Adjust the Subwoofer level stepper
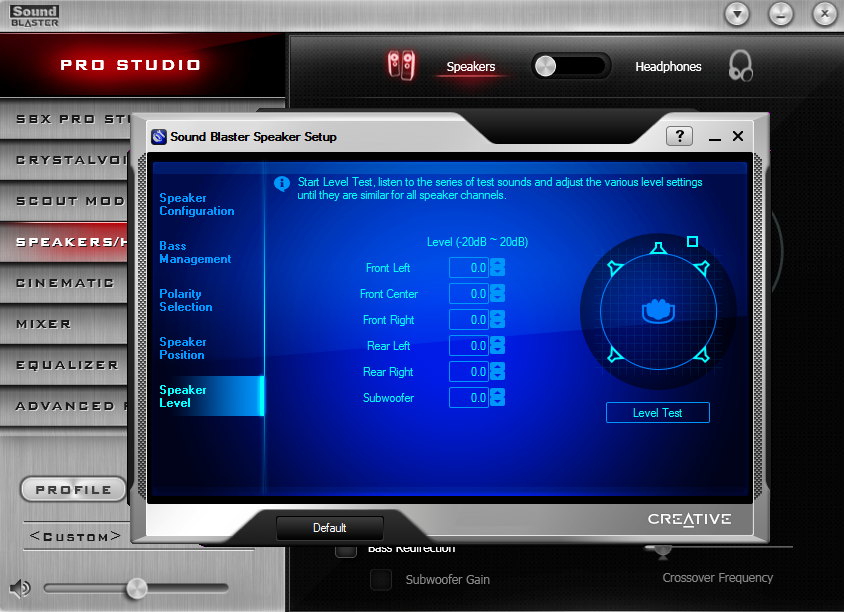 (x=498, y=398)
